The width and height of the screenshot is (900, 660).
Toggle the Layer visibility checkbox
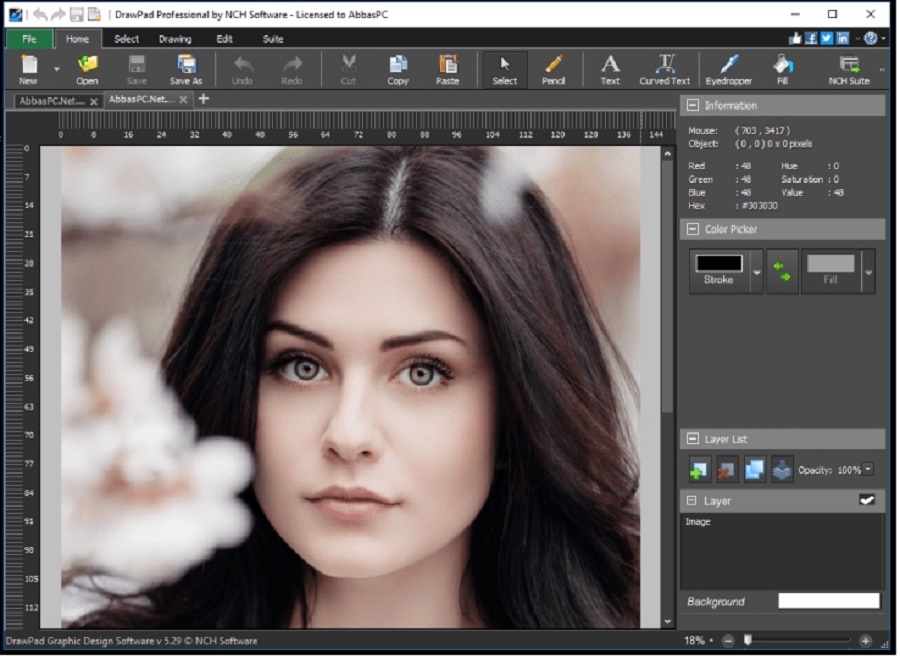pos(866,500)
